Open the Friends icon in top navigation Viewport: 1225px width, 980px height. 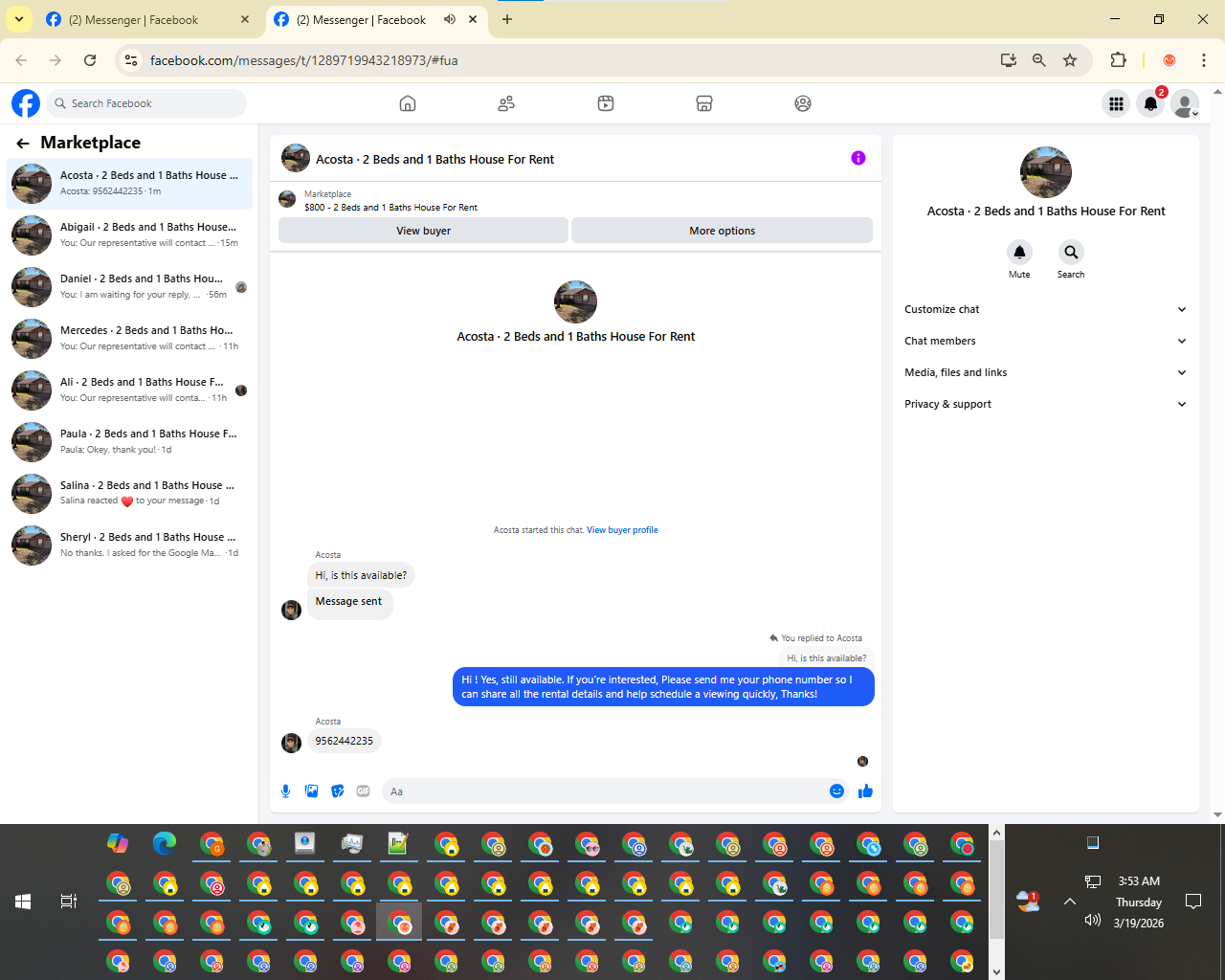pyautogui.click(x=506, y=103)
